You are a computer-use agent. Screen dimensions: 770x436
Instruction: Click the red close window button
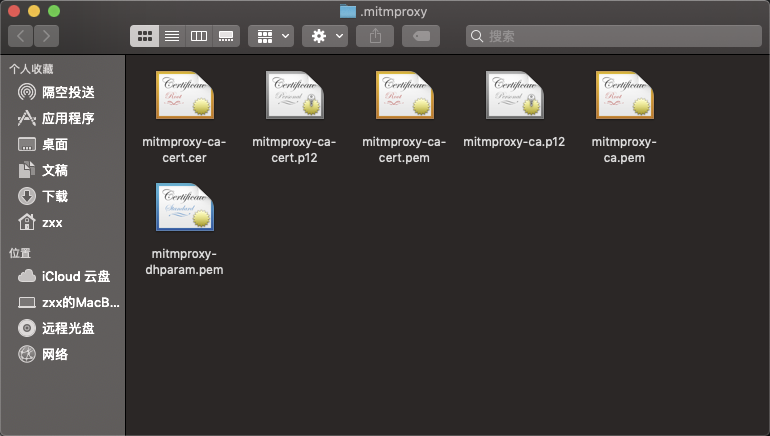click(x=14, y=11)
